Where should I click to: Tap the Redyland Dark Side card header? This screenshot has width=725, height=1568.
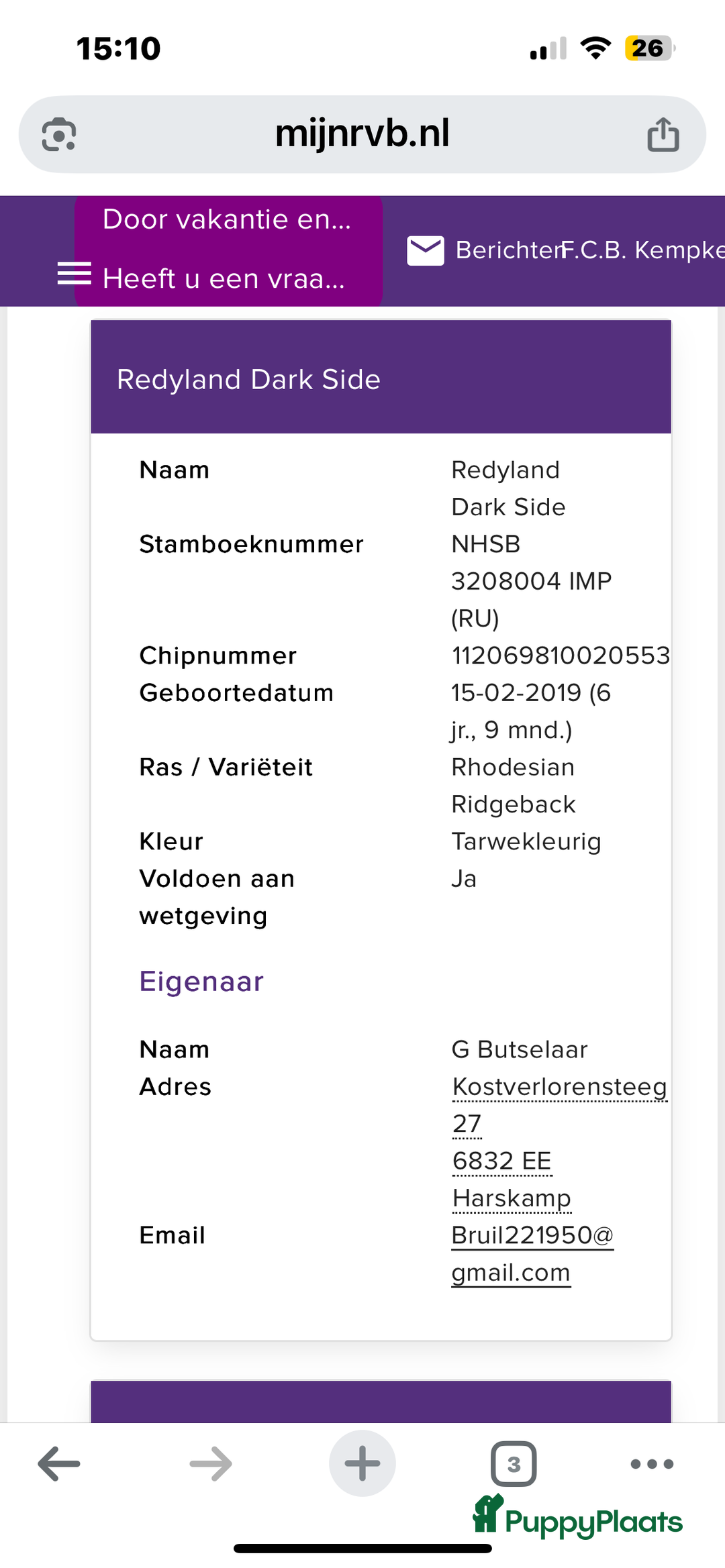[x=381, y=379]
